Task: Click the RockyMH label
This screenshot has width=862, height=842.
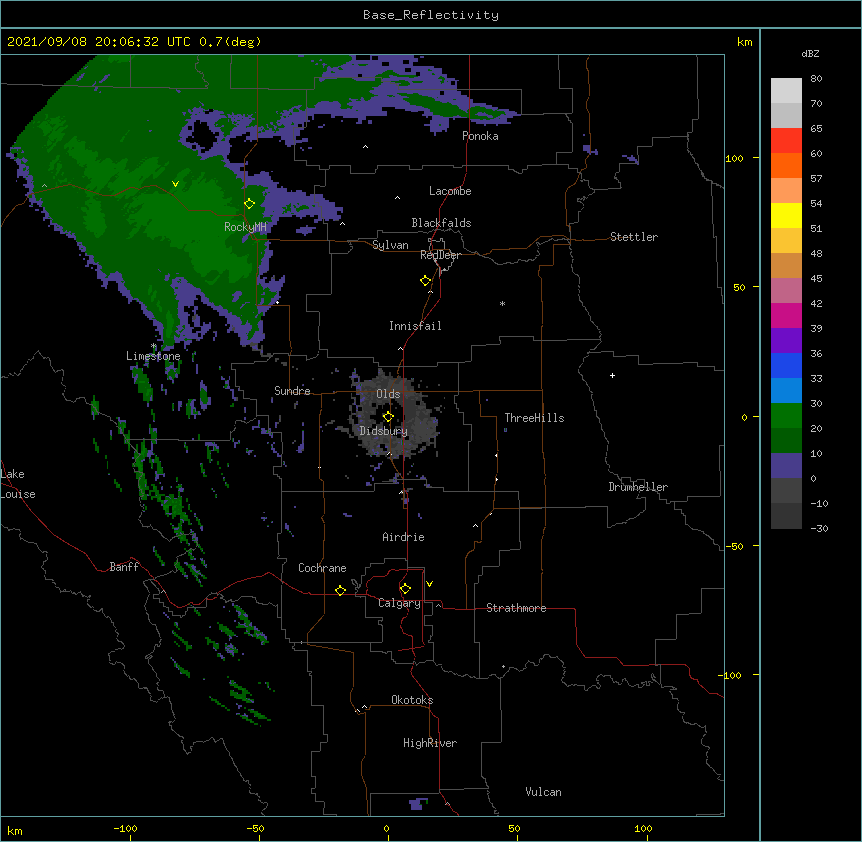Action: pos(245,227)
